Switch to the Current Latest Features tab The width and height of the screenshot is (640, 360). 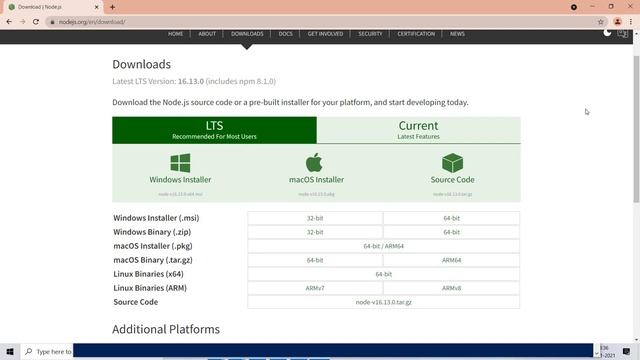(418, 130)
